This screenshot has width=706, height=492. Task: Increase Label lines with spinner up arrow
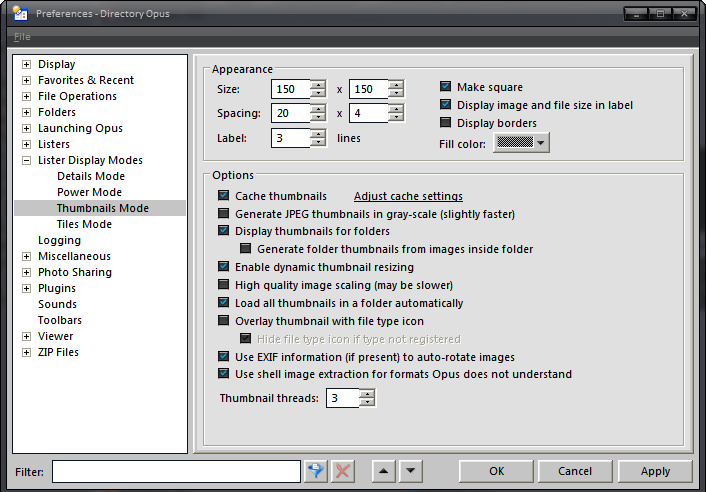click(318, 133)
